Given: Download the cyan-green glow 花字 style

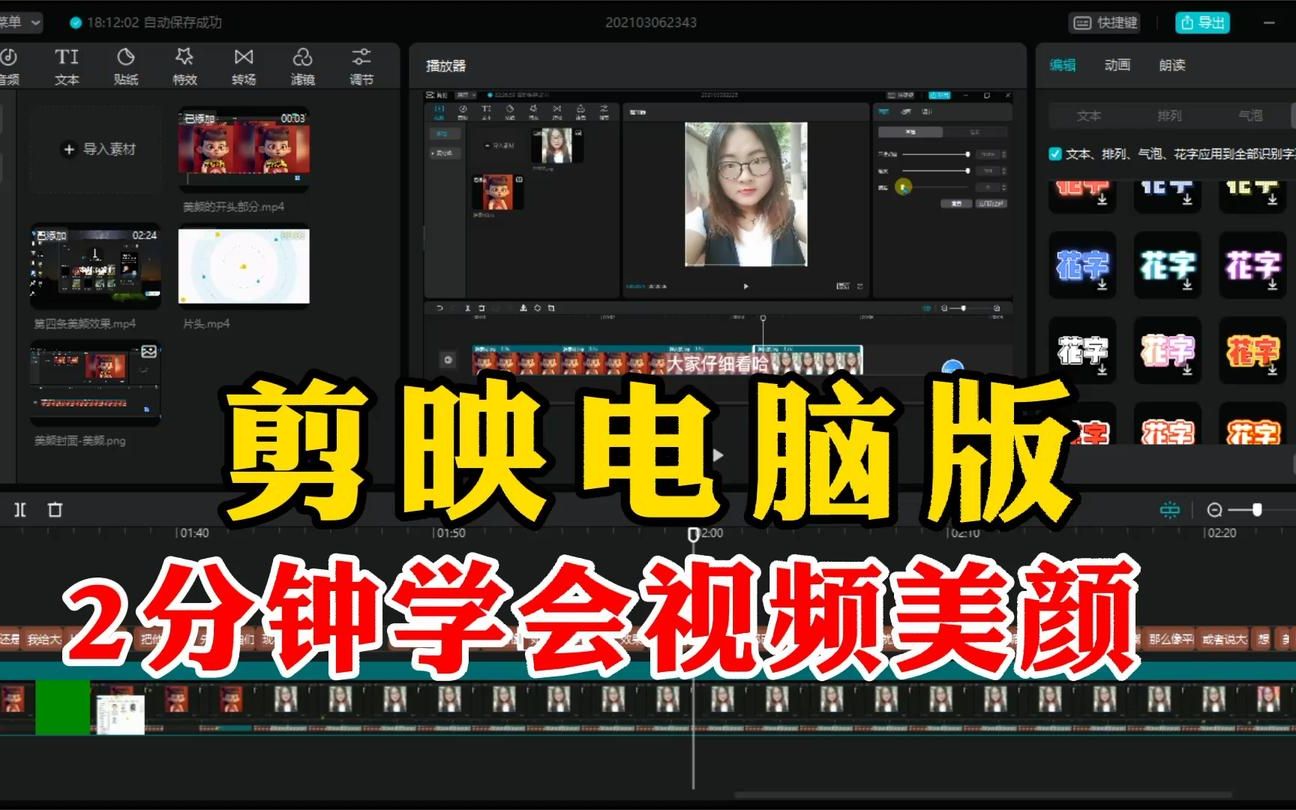Looking at the screenshot, I should point(1187,285).
